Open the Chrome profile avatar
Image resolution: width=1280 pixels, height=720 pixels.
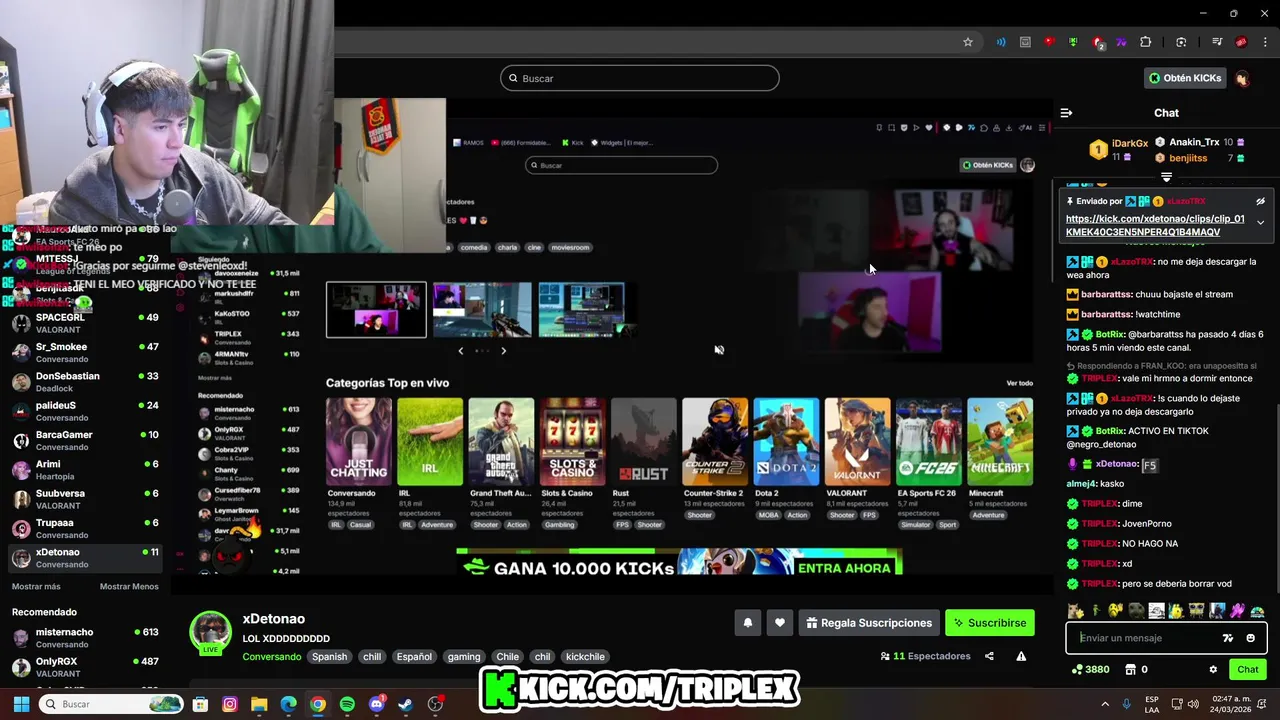1241,42
